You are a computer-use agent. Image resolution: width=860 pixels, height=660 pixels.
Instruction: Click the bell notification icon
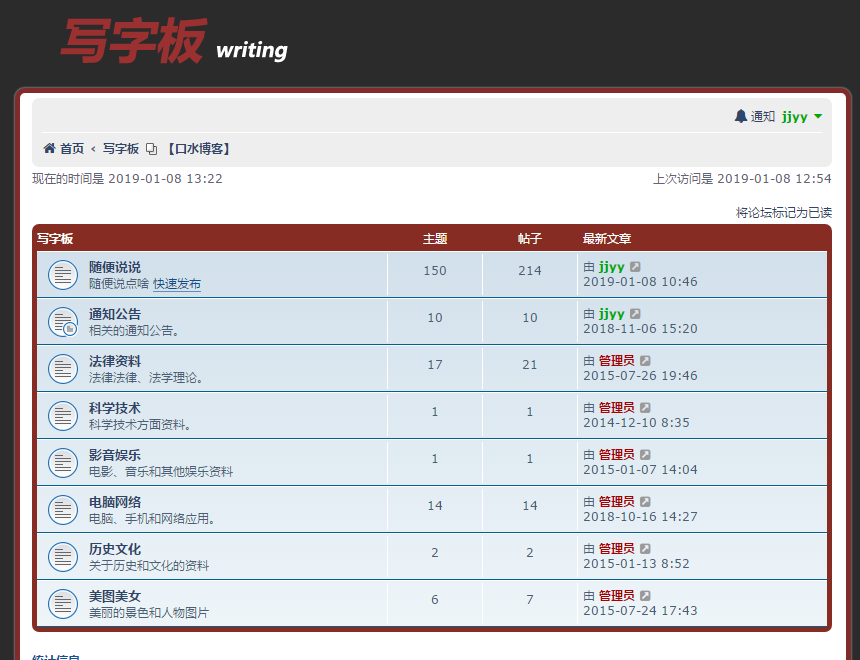pyautogui.click(x=741, y=117)
